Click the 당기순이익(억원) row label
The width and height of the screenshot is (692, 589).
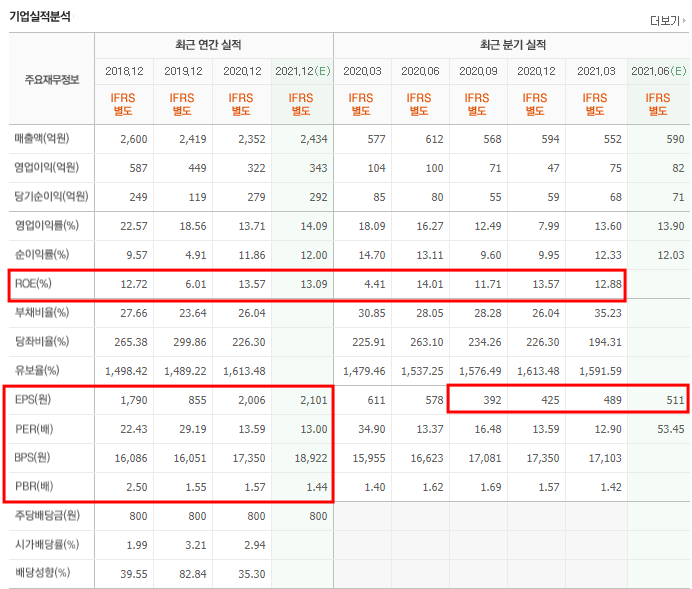click(x=51, y=196)
